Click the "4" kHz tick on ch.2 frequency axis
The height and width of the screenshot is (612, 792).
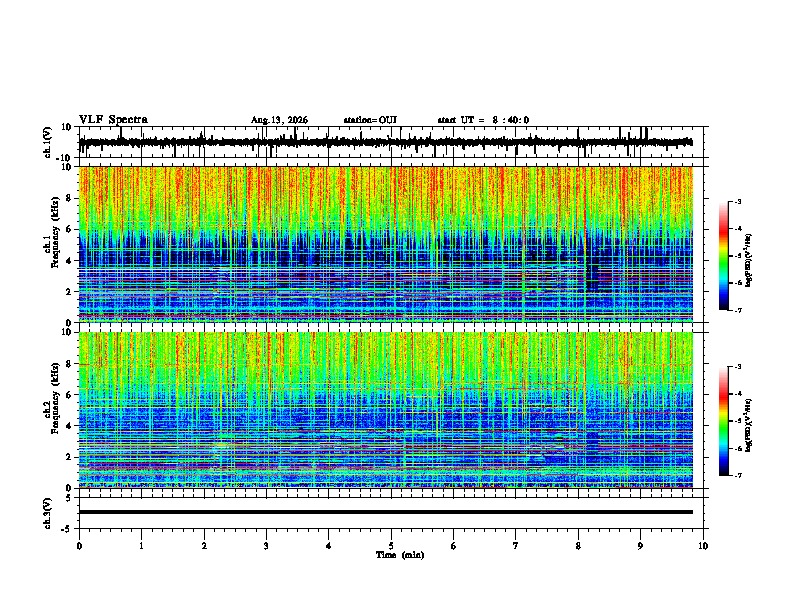[70, 426]
